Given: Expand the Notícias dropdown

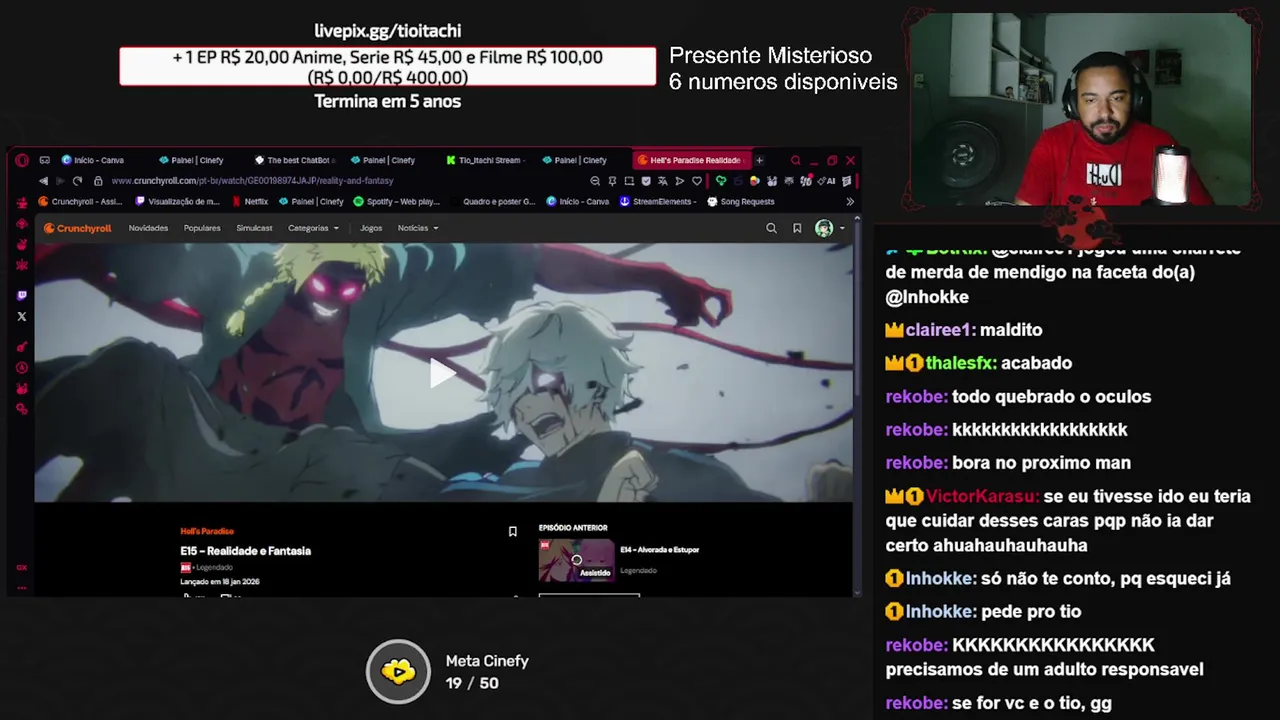Looking at the screenshot, I should [x=418, y=228].
